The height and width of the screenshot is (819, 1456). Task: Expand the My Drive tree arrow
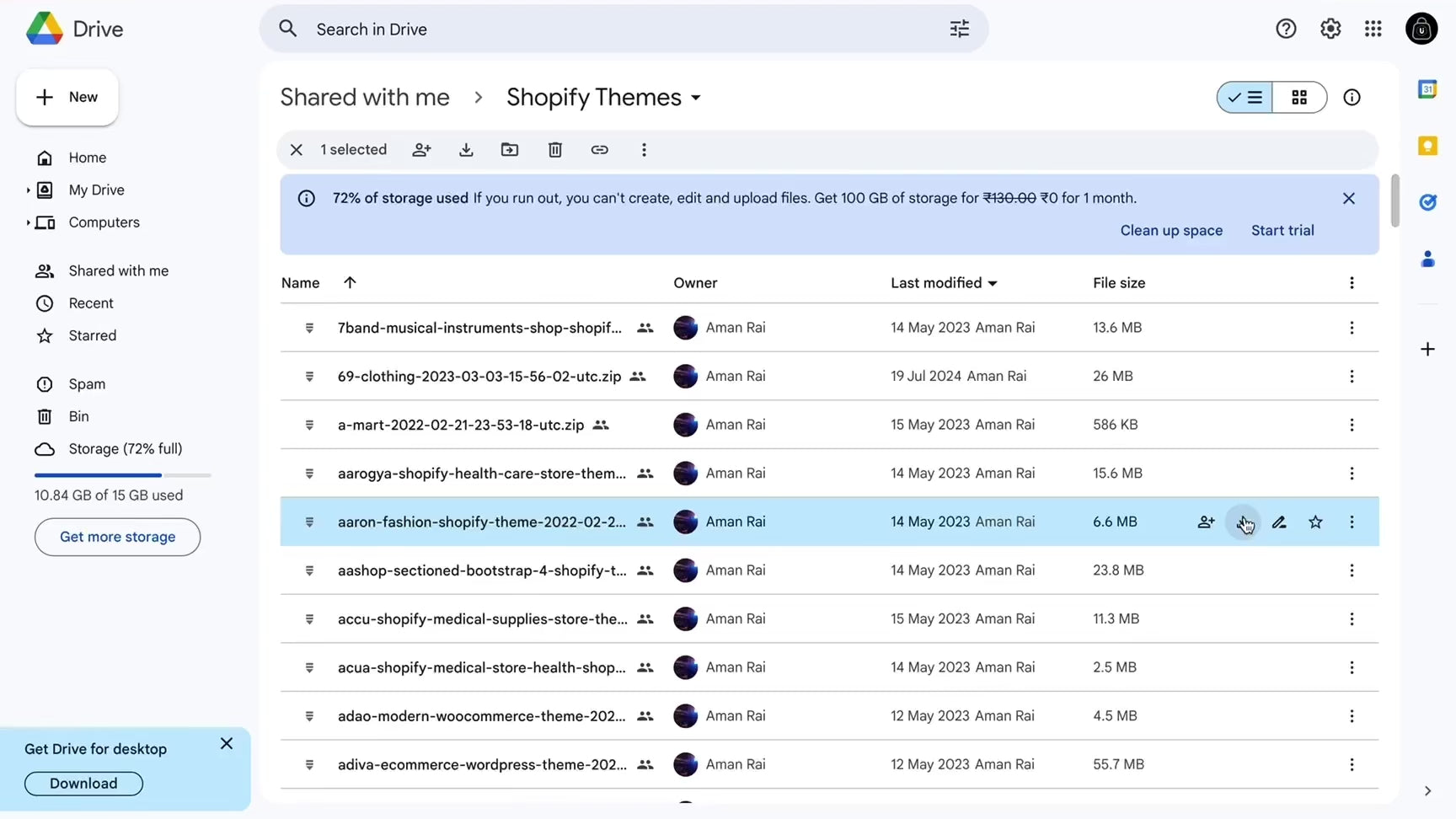[28, 190]
